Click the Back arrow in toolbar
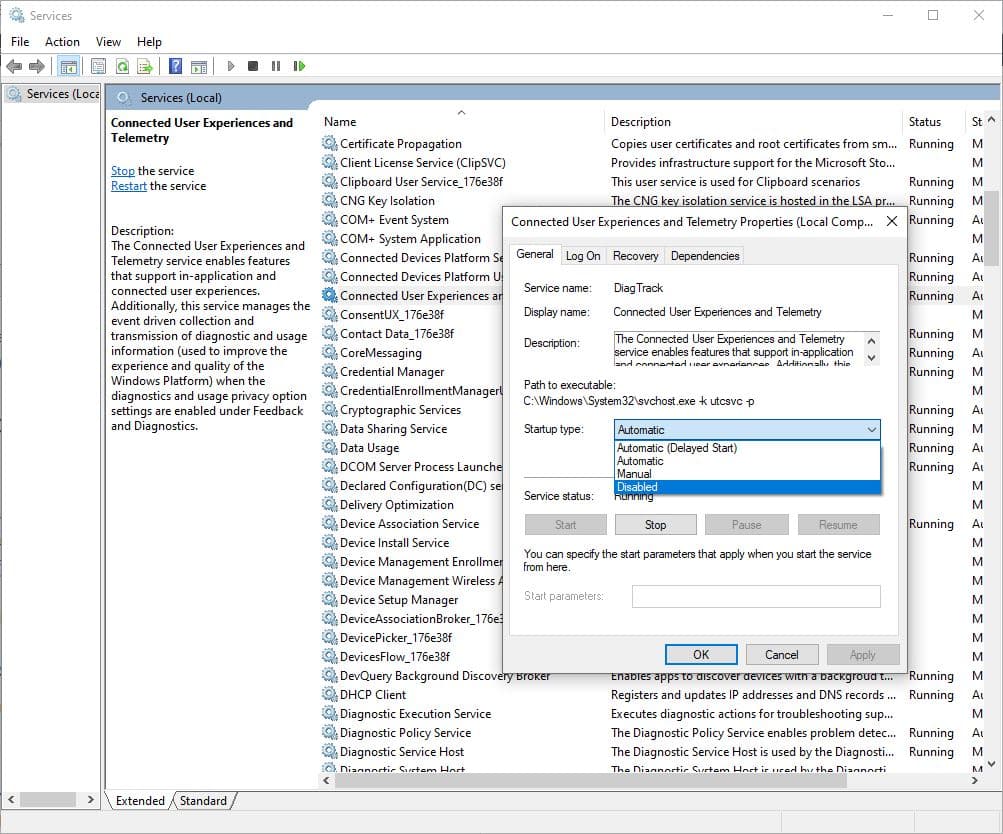Viewport: 1003px width, 834px height. [14, 66]
